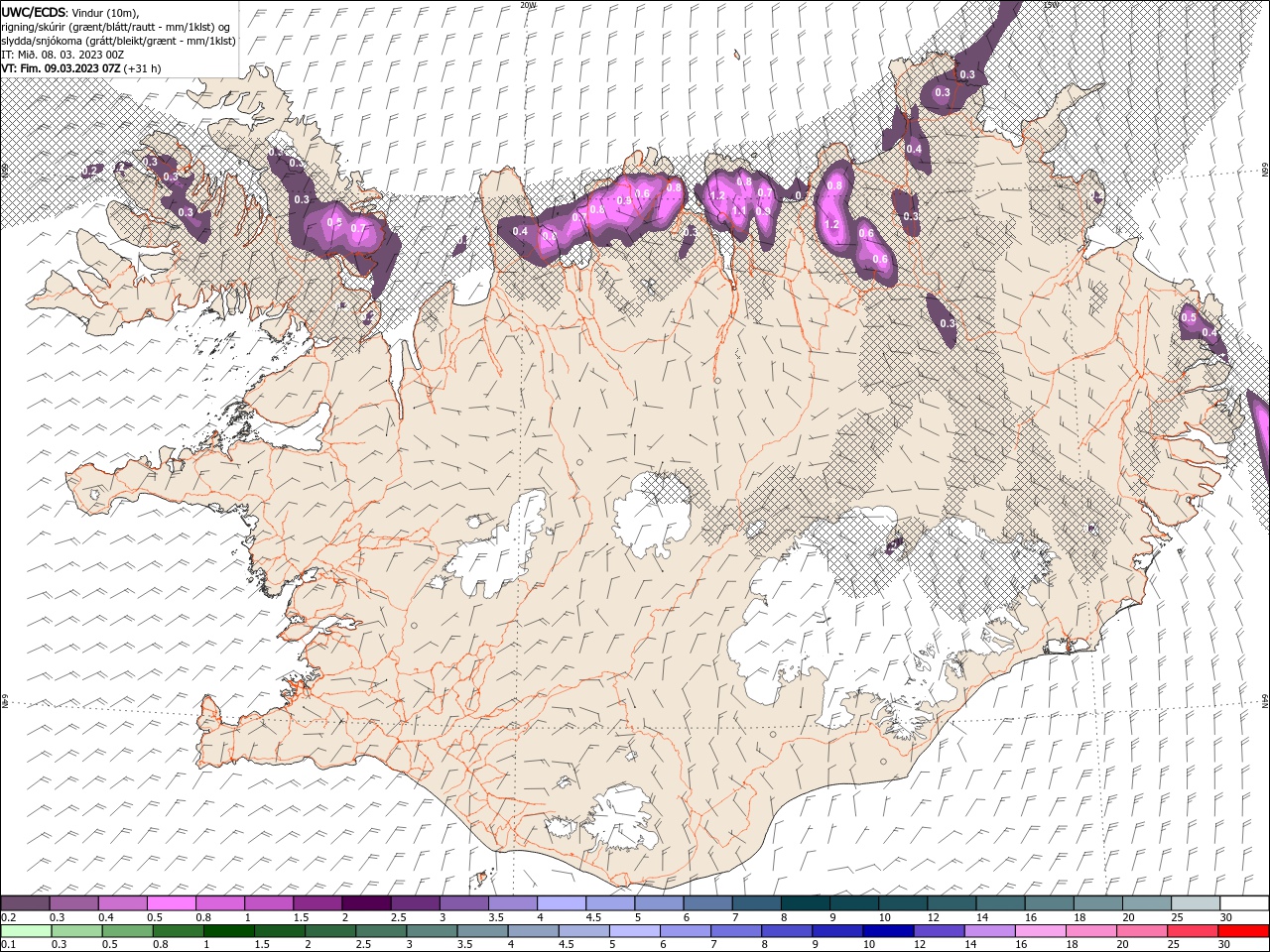Pick the light pink 16 rain-scale swatch

1040,931
